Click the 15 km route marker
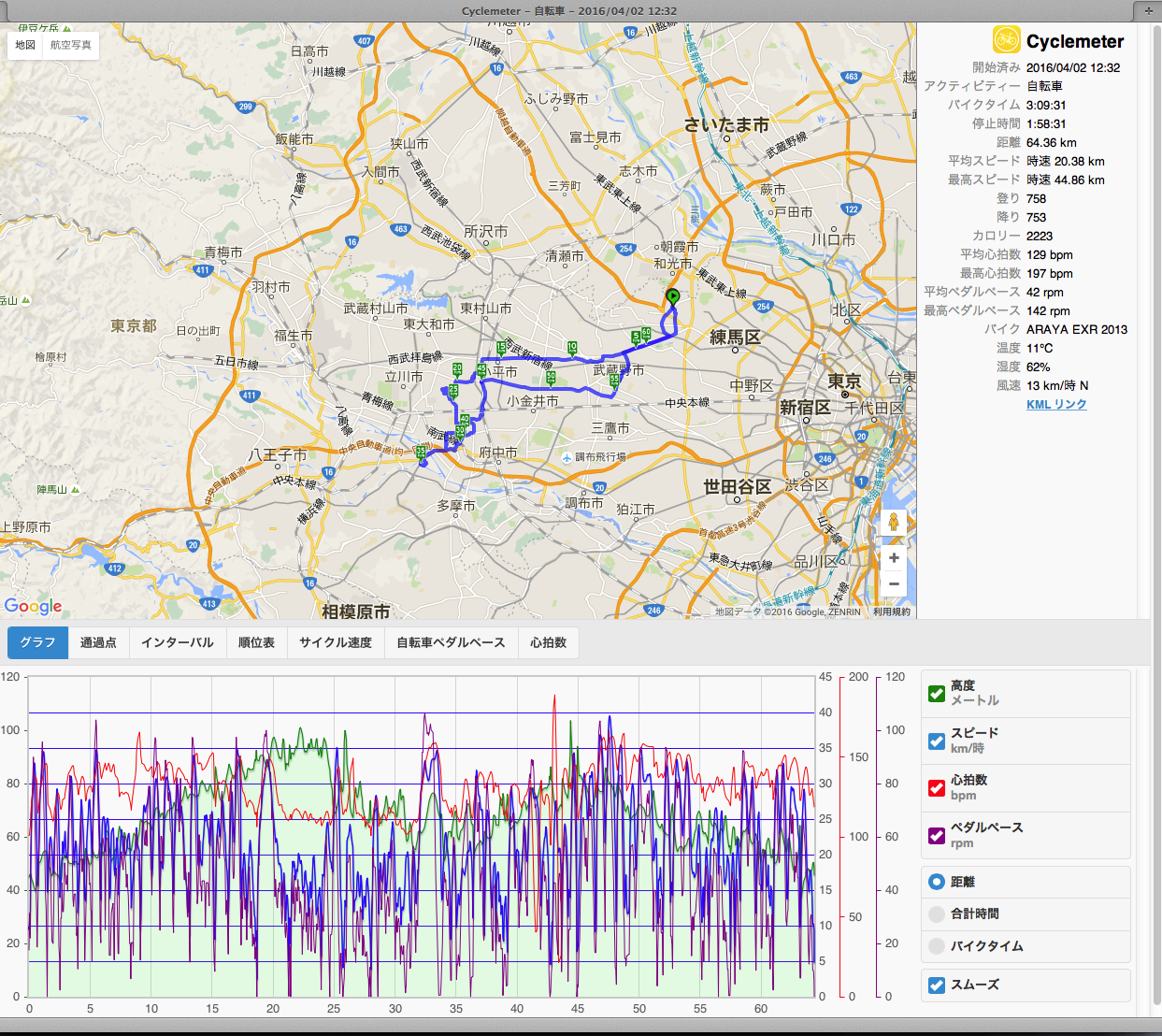The height and width of the screenshot is (1036, 1162). tap(501, 348)
